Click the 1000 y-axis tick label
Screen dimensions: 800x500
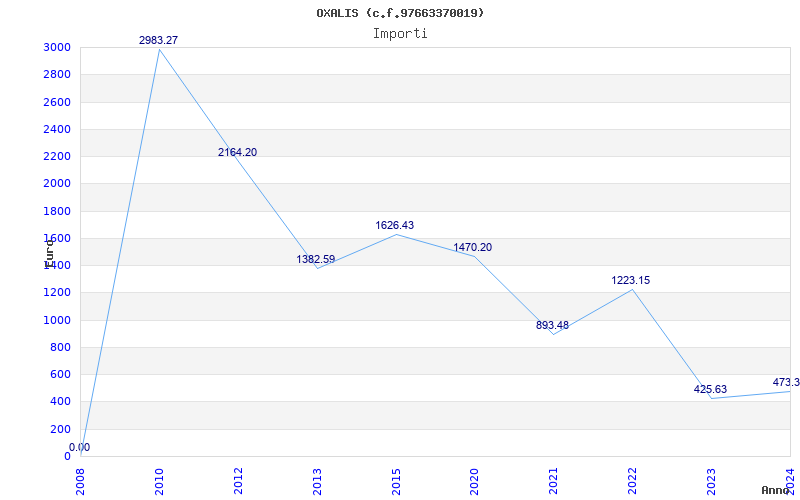point(58,320)
